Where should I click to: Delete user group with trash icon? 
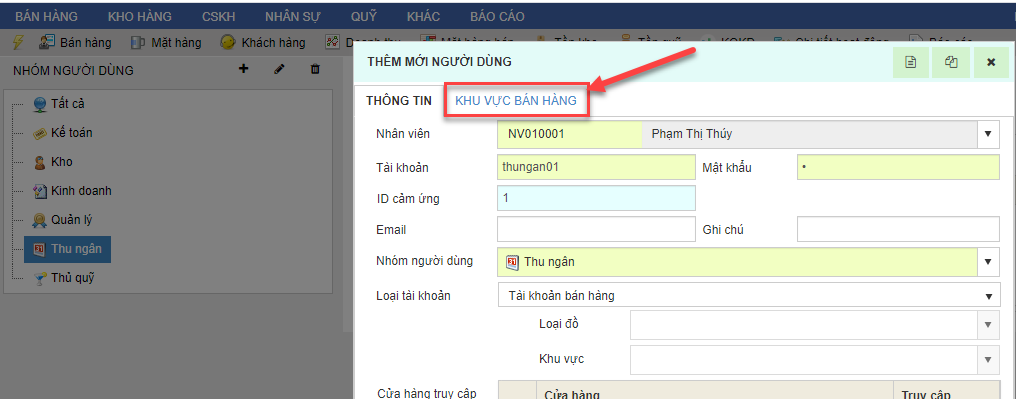click(x=316, y=69)
